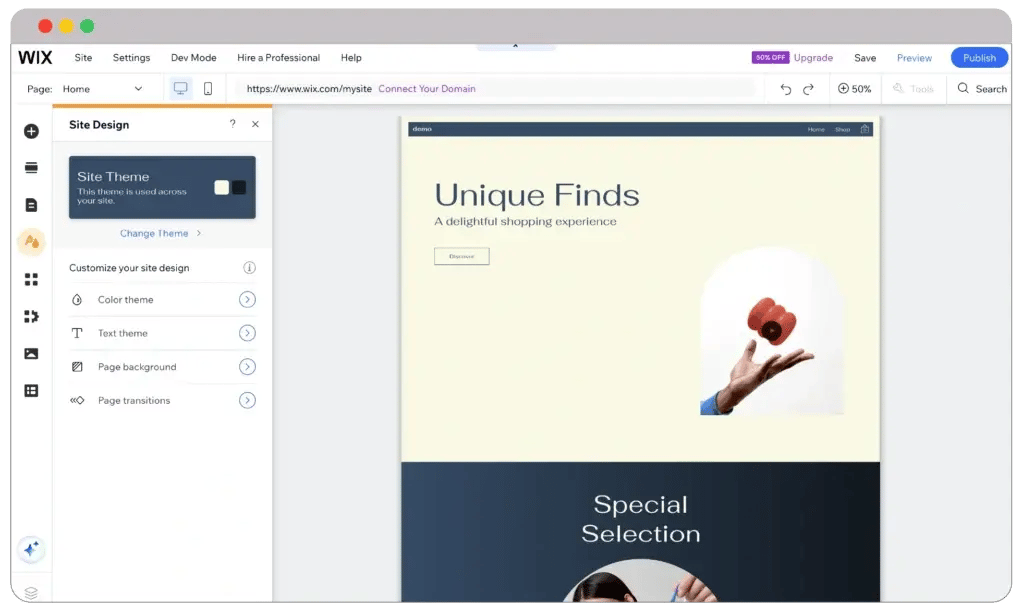The image size is (1024, 615).
Task: Open the Add Apps grid icon
Action: pos(31,279)
